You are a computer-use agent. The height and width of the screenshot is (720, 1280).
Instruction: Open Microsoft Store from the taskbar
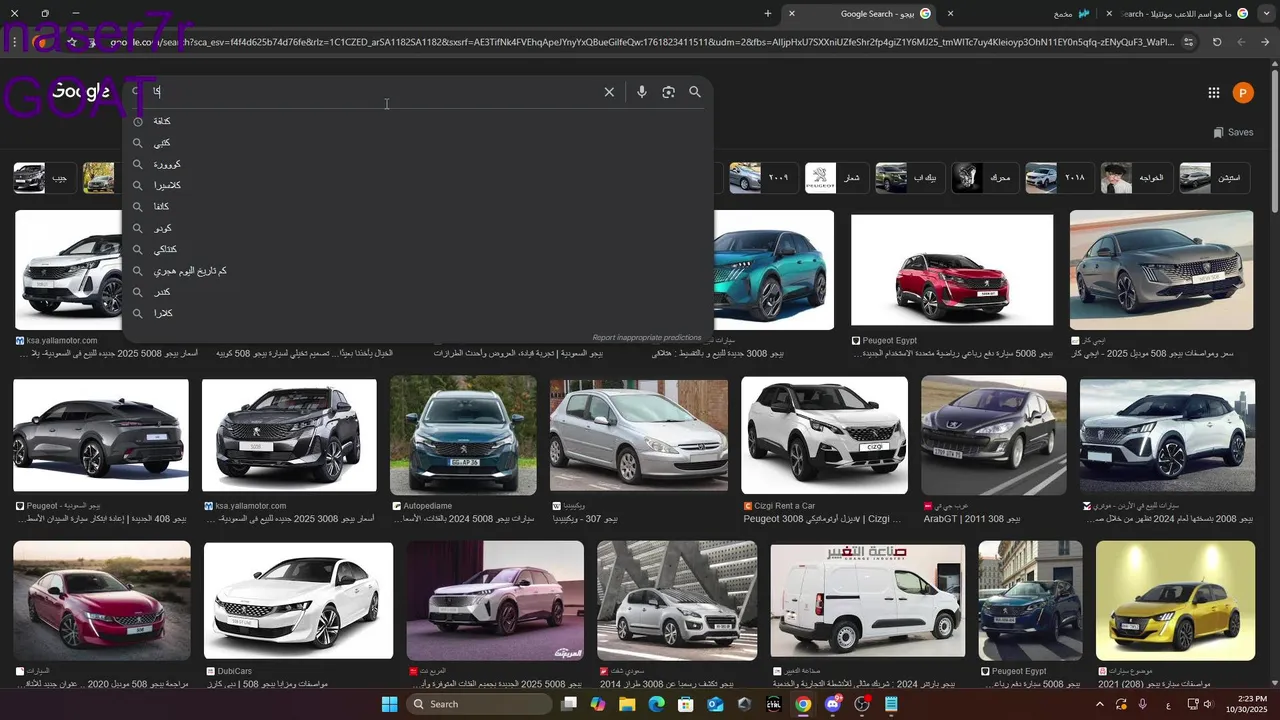coord(686,704)
